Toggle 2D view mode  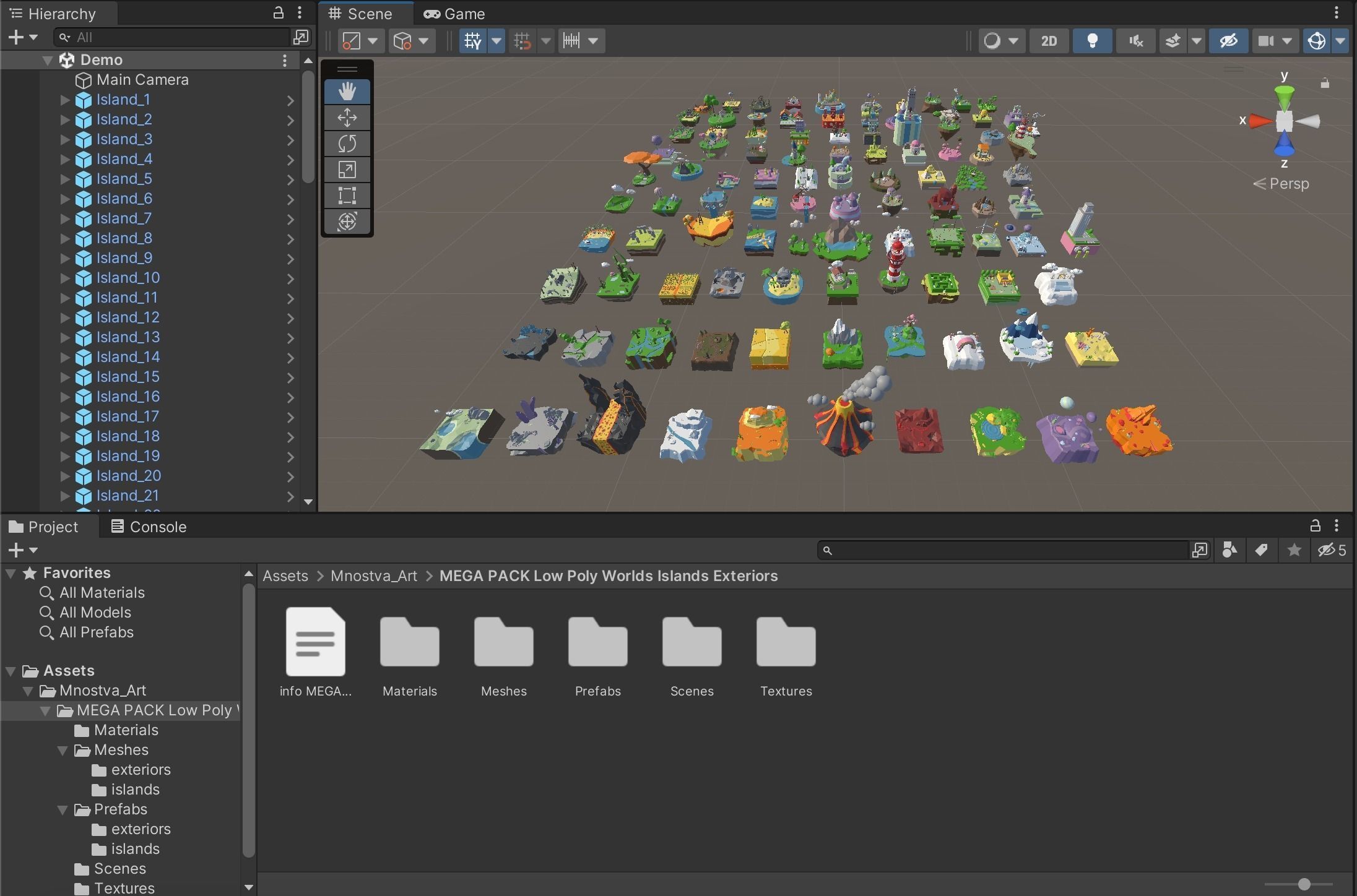click(x=1049, y=41)
